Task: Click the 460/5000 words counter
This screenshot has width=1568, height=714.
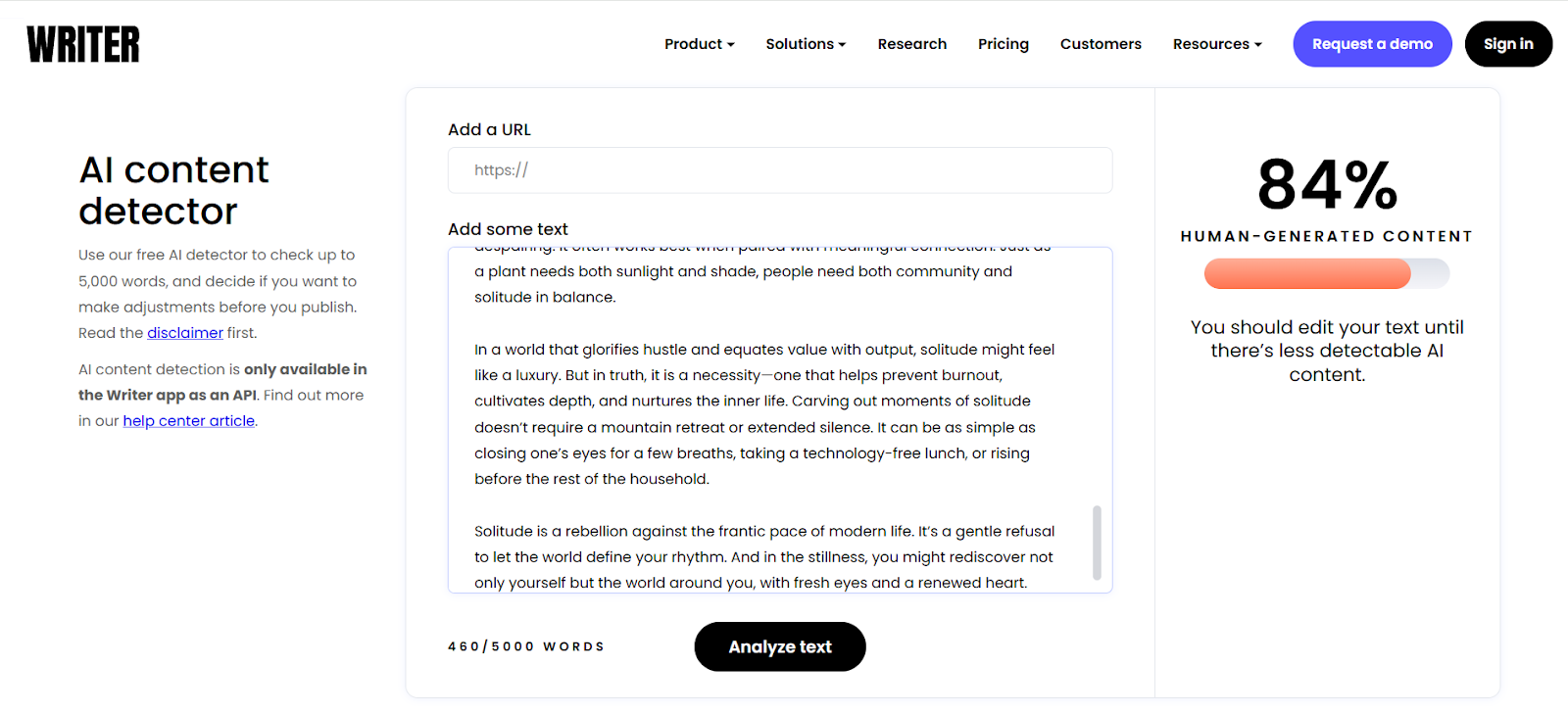Action: pyautogui.click(x=526, y=646)
